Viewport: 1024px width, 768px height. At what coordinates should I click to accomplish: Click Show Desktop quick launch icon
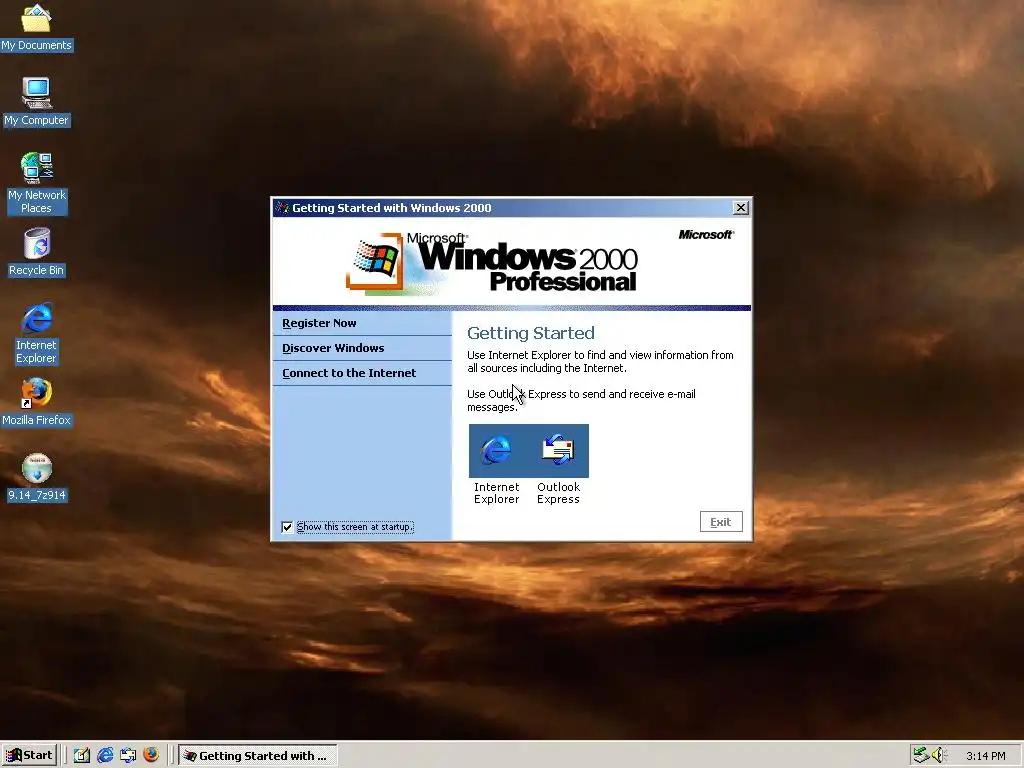pos(82,755)
